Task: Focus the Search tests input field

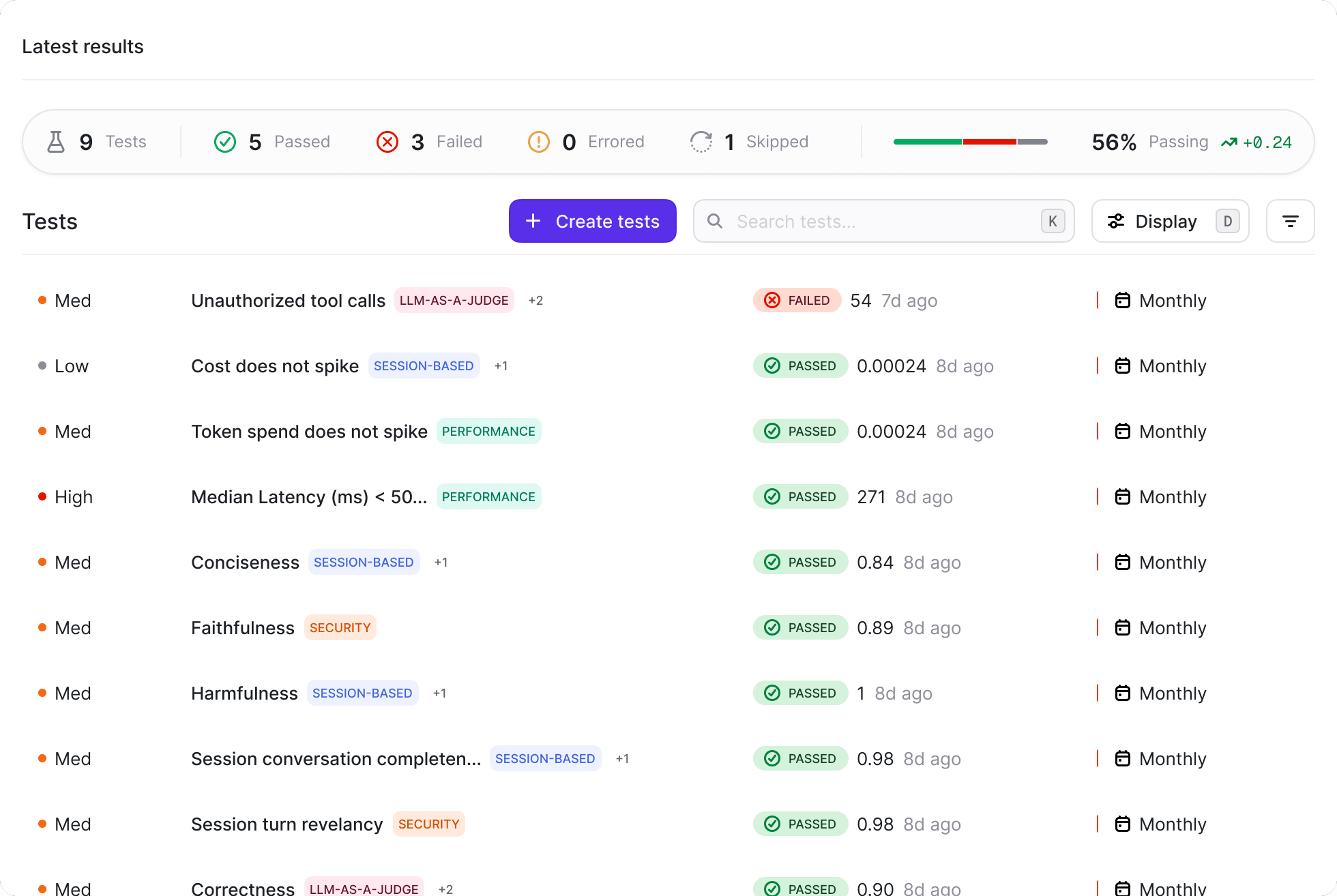Action: click(x=884, y=221)
